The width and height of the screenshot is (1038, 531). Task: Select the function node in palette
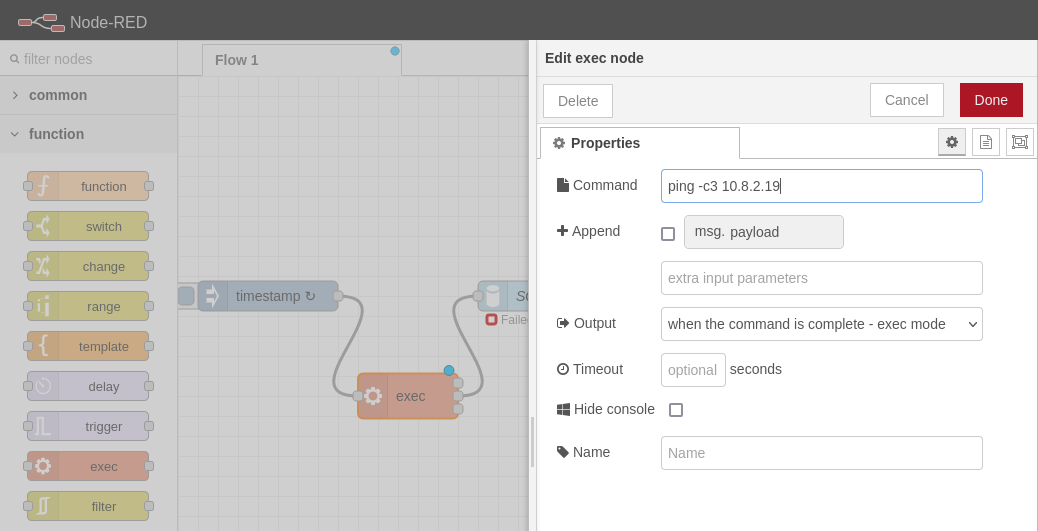click(88, 186)
